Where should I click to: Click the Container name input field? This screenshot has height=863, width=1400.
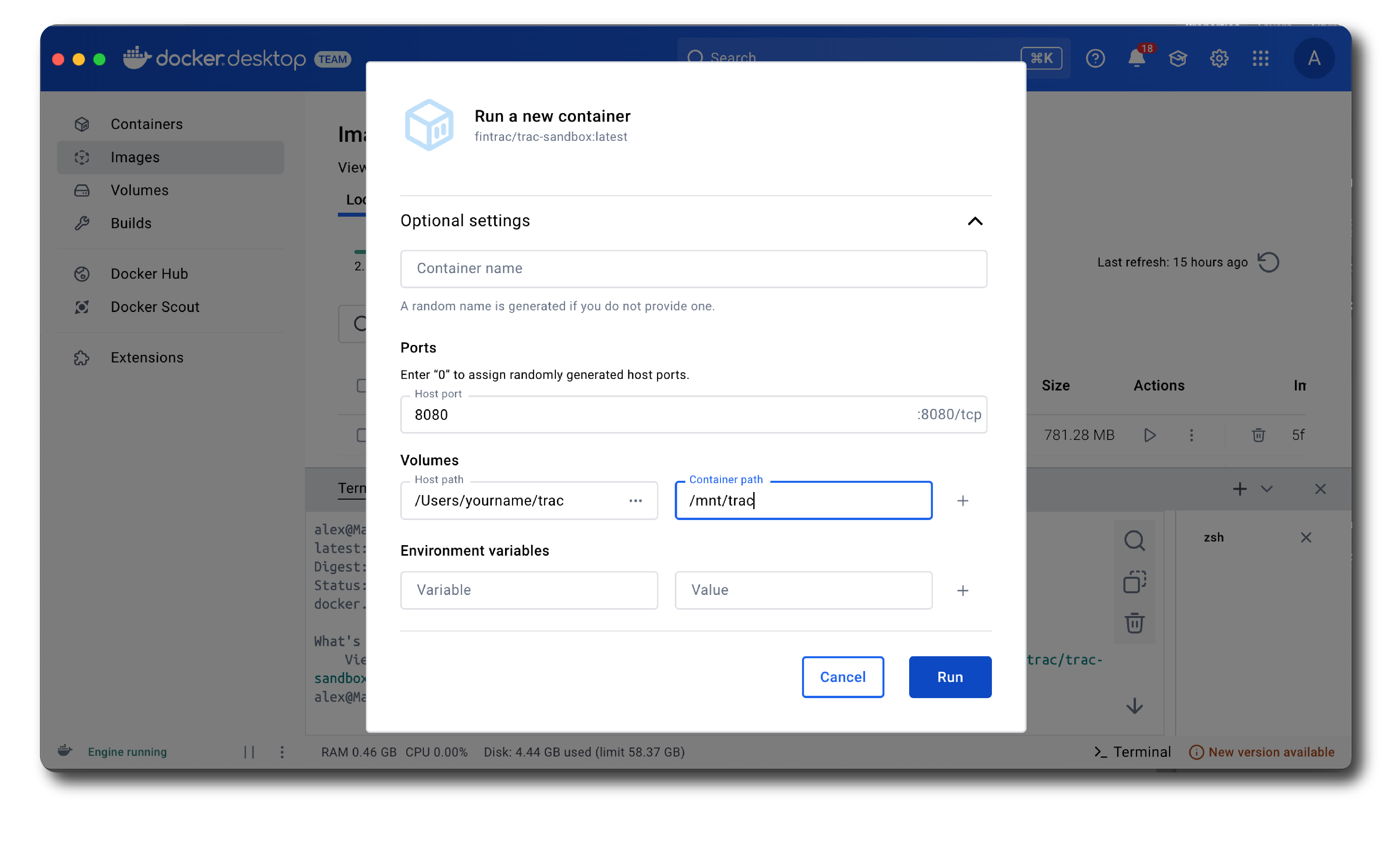tap(693, 269)
